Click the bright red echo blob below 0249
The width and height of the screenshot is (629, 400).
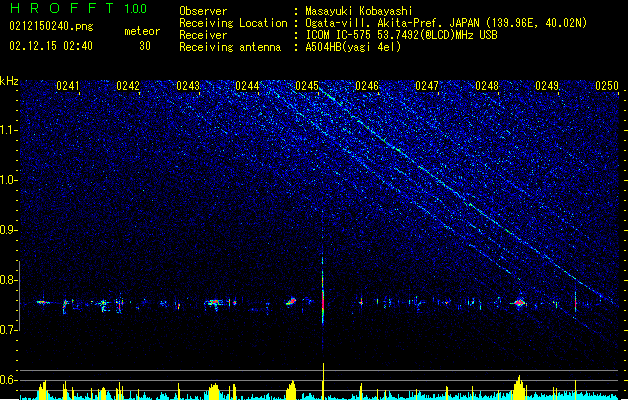tap(520, 303)
